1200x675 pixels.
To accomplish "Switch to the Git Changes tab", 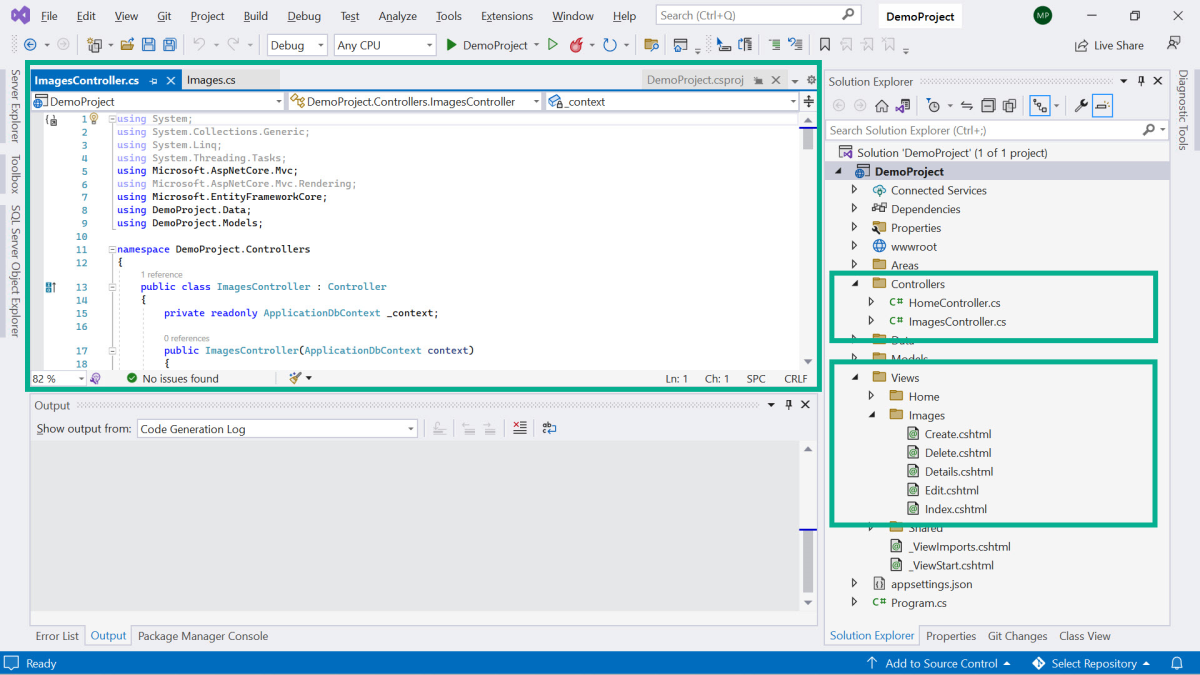I will click(1017, 636).
